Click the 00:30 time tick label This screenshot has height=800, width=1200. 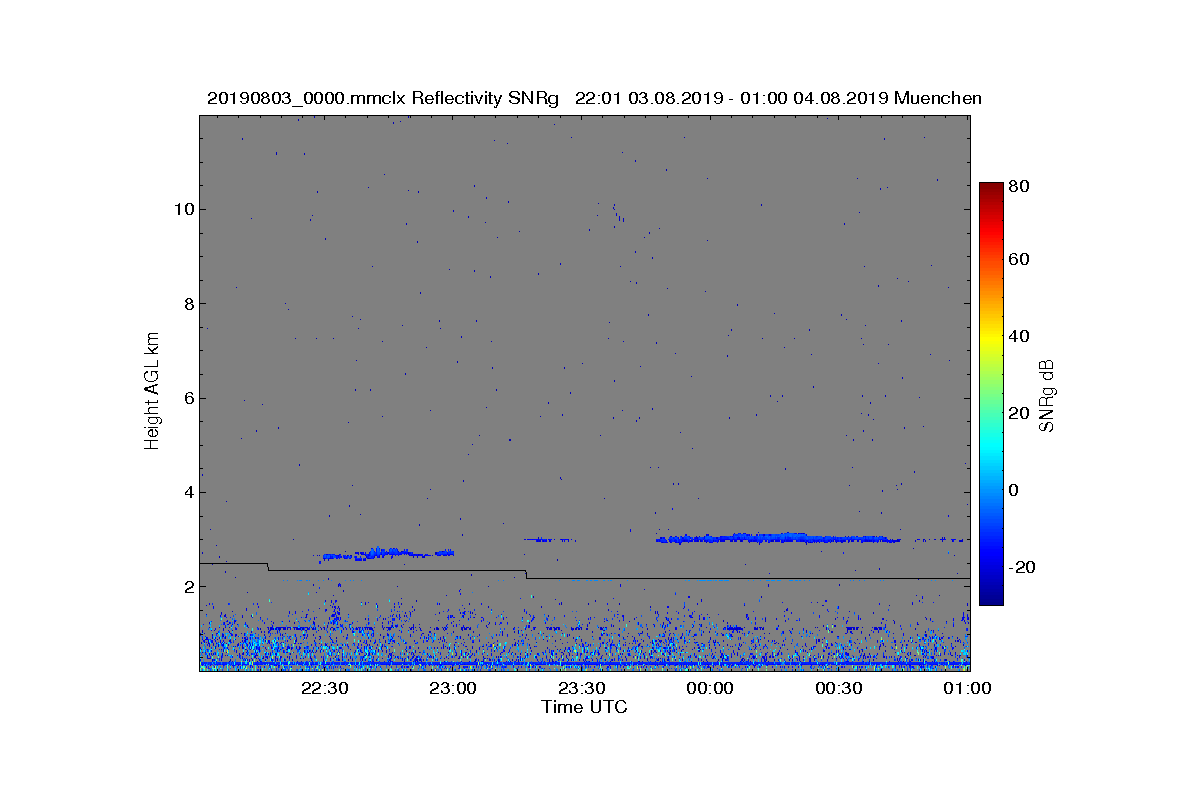coord(839,688)
